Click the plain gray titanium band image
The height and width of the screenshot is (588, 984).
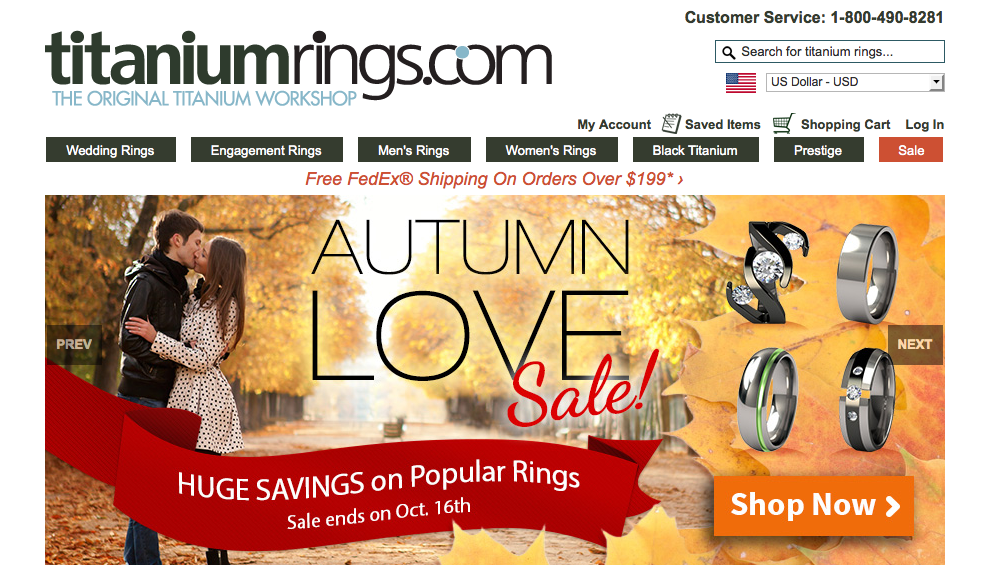pyautogui.click(x=867, y=274)
